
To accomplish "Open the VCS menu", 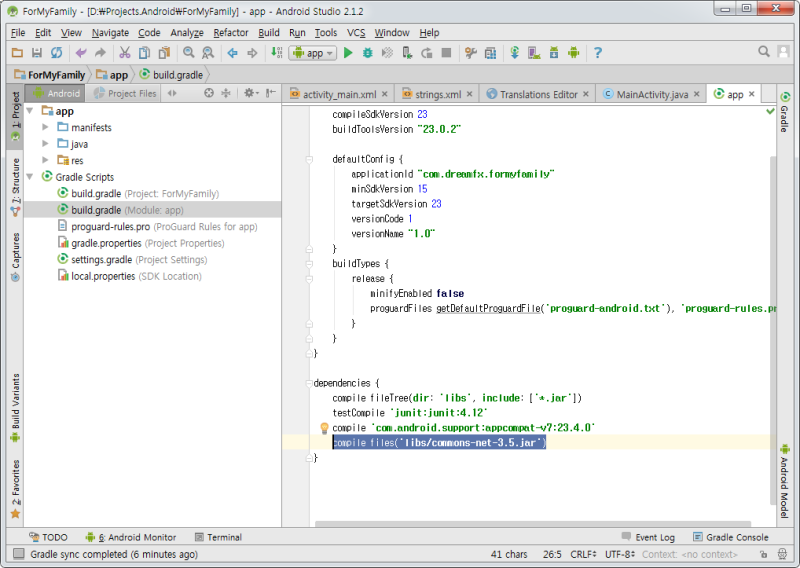I will point(356,33).
